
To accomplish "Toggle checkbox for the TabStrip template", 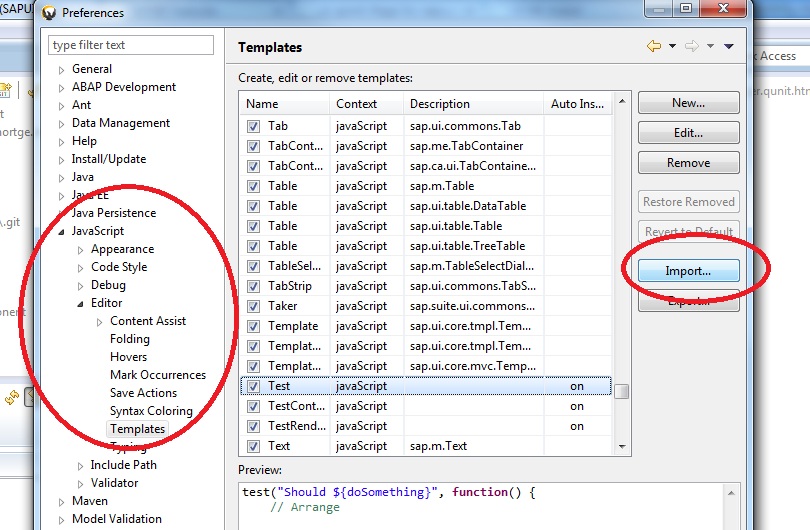I will [253, 286].
